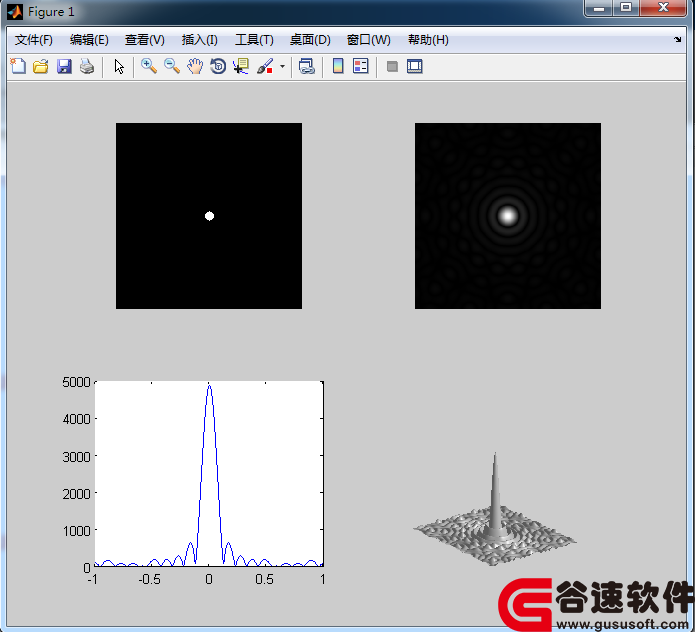Screen dimensions: 695x632
Task: Open the 查看(V) menu
Action: click(144, 40)
